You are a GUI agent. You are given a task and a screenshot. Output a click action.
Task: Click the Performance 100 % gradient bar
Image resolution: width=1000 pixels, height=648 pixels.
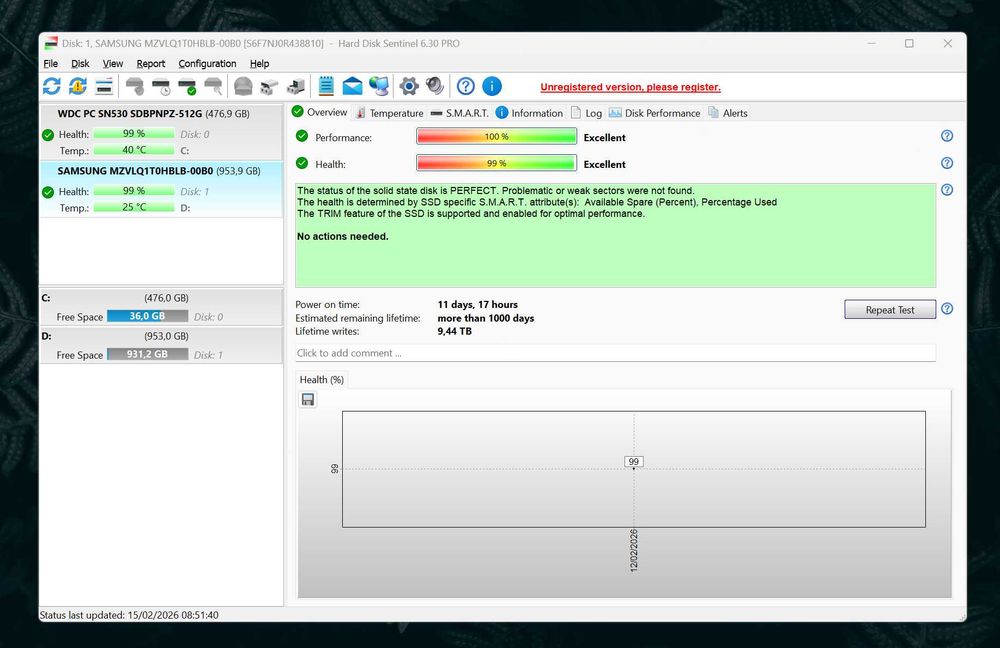[x=496, y=136]
